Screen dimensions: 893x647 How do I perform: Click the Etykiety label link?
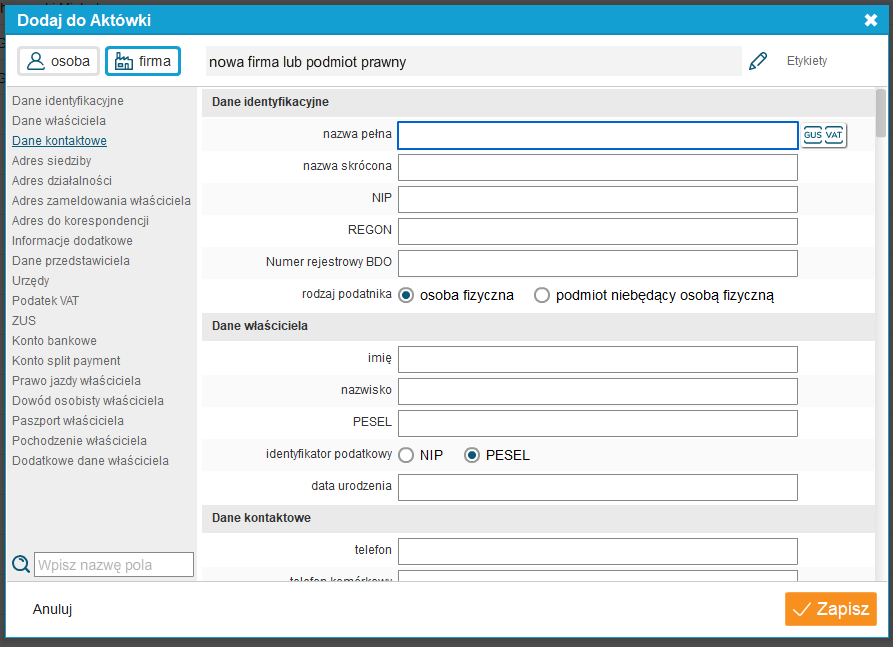point(806,61)
